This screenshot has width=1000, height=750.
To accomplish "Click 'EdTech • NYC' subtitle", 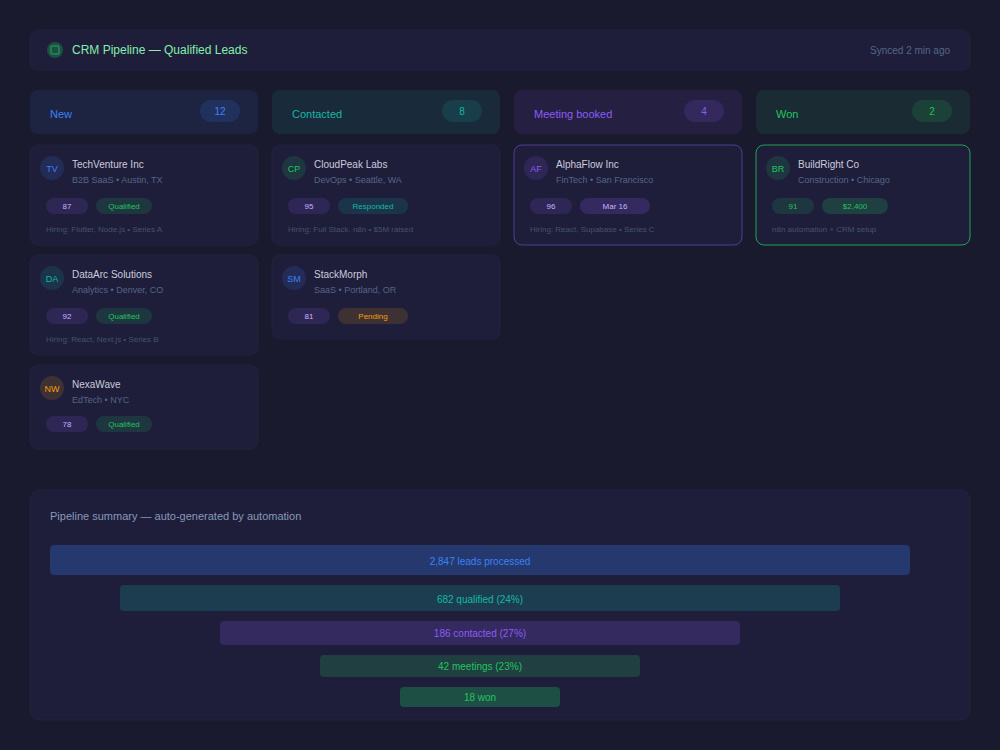I will point(100,400).
